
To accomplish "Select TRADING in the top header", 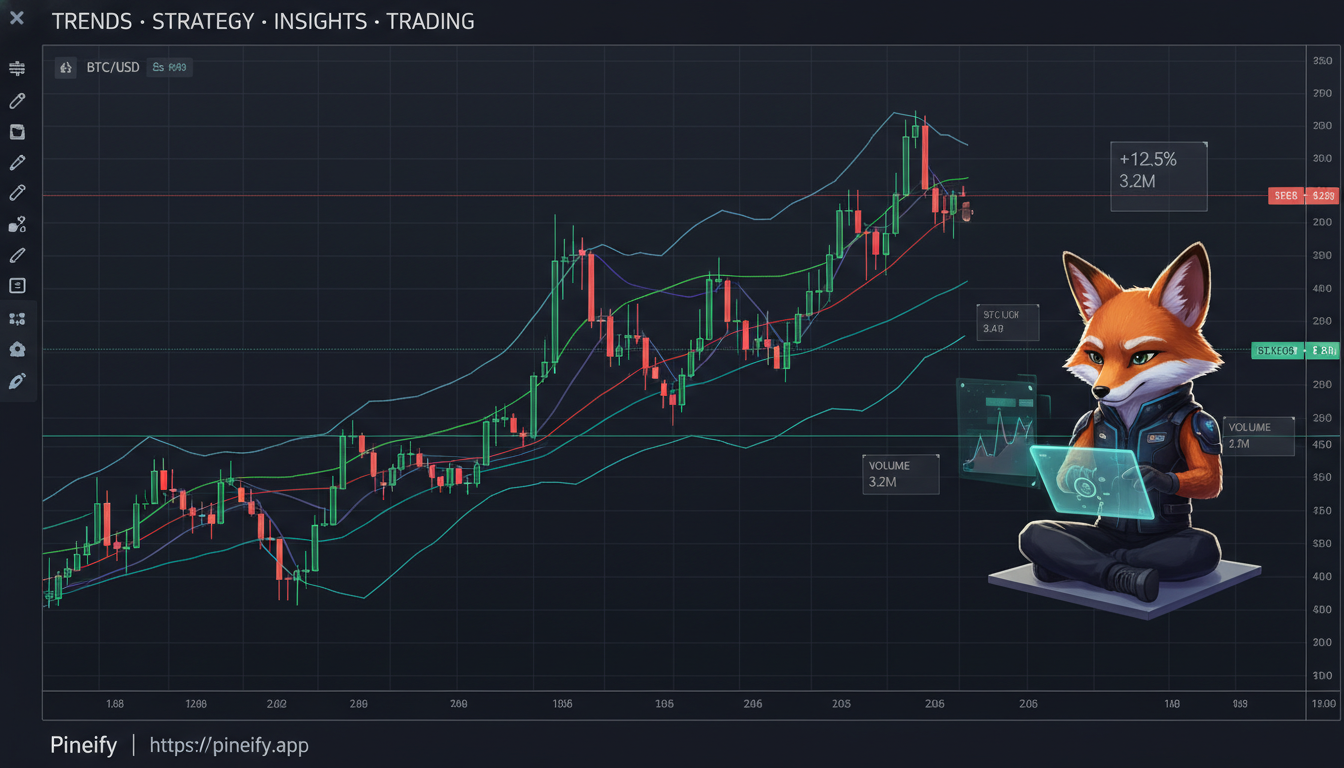I will pyautogui.click(x=430, y=21).
